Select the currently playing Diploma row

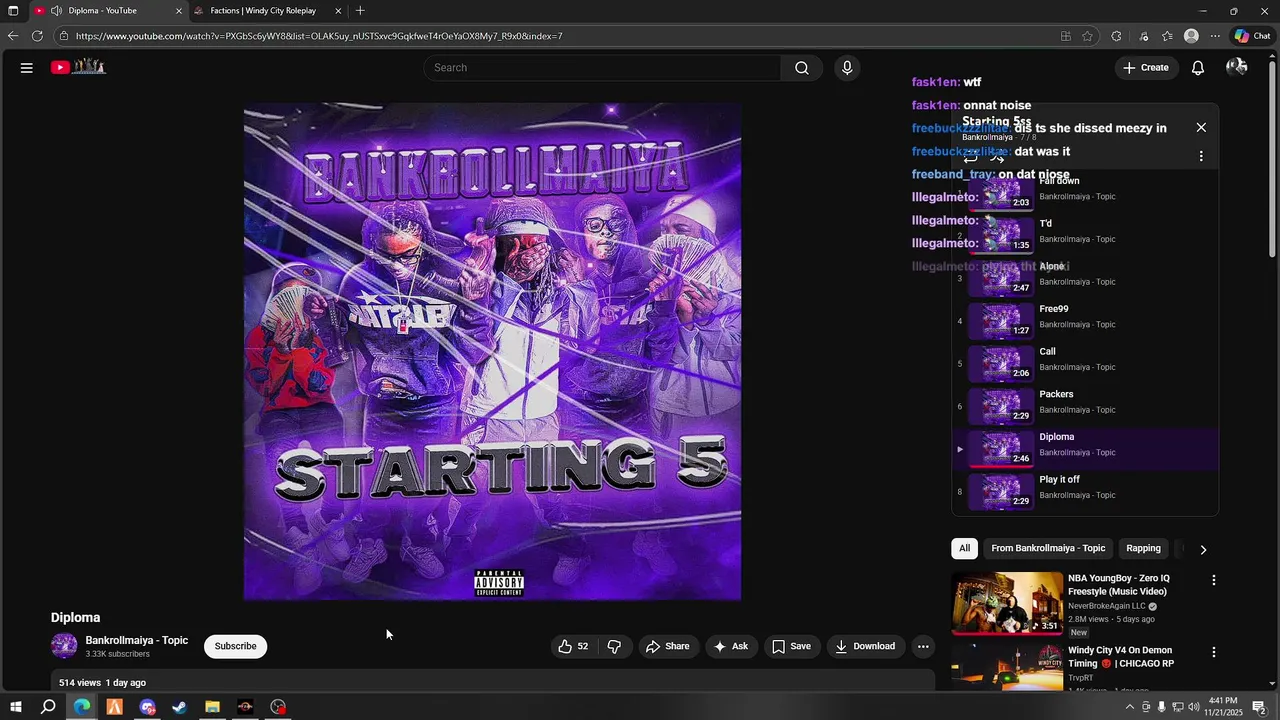click(x=1085, y=448)
